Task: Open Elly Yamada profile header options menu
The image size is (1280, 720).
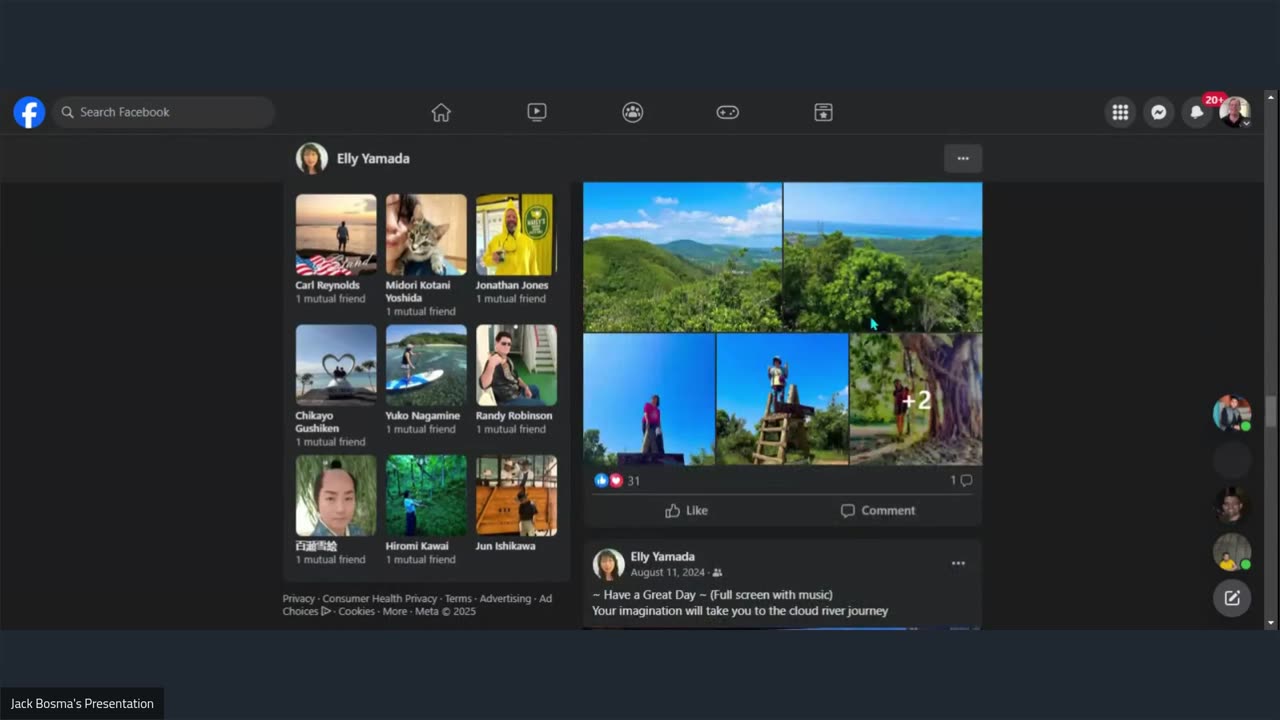Action: pos(963,158)
